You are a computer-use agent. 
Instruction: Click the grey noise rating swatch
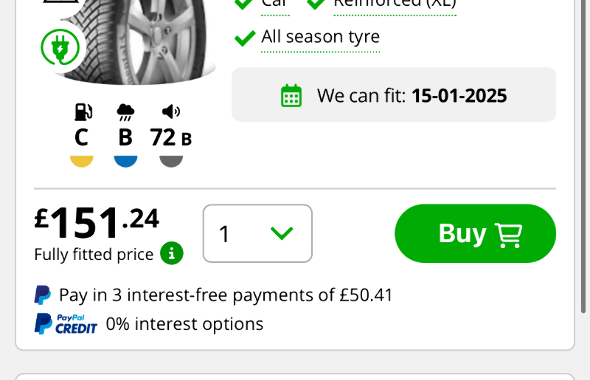171,161
